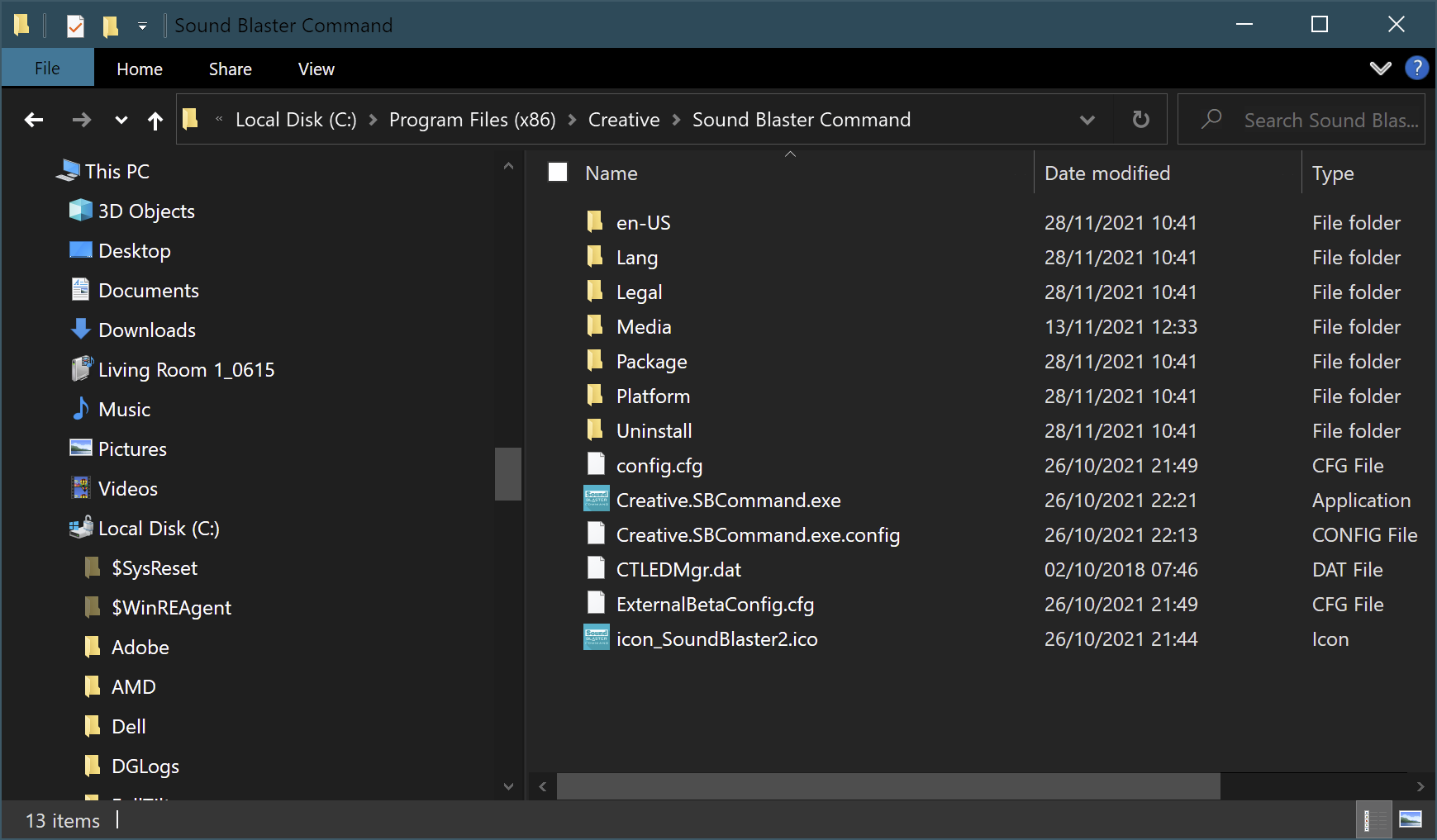The image size is (1437, 840).
Task: Open Dell folder in tree
Action: (x=128, y=727)
